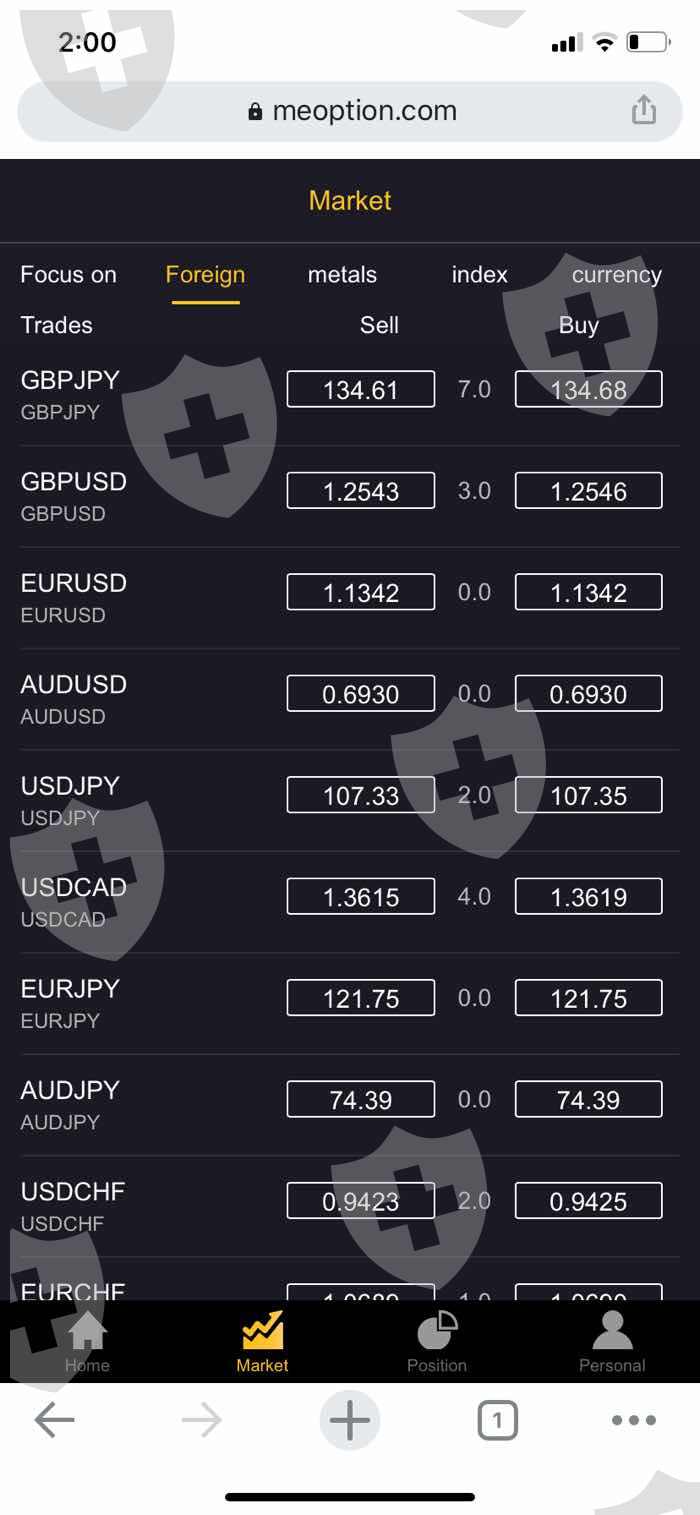The width and height of the screenshot is (700, 1515).
Task: Switch to the Focus on tab
Action: pos(68,275)
